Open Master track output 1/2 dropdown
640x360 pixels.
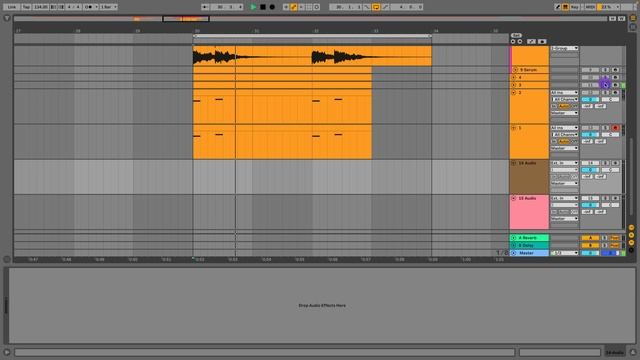click(x=564, y=253)
